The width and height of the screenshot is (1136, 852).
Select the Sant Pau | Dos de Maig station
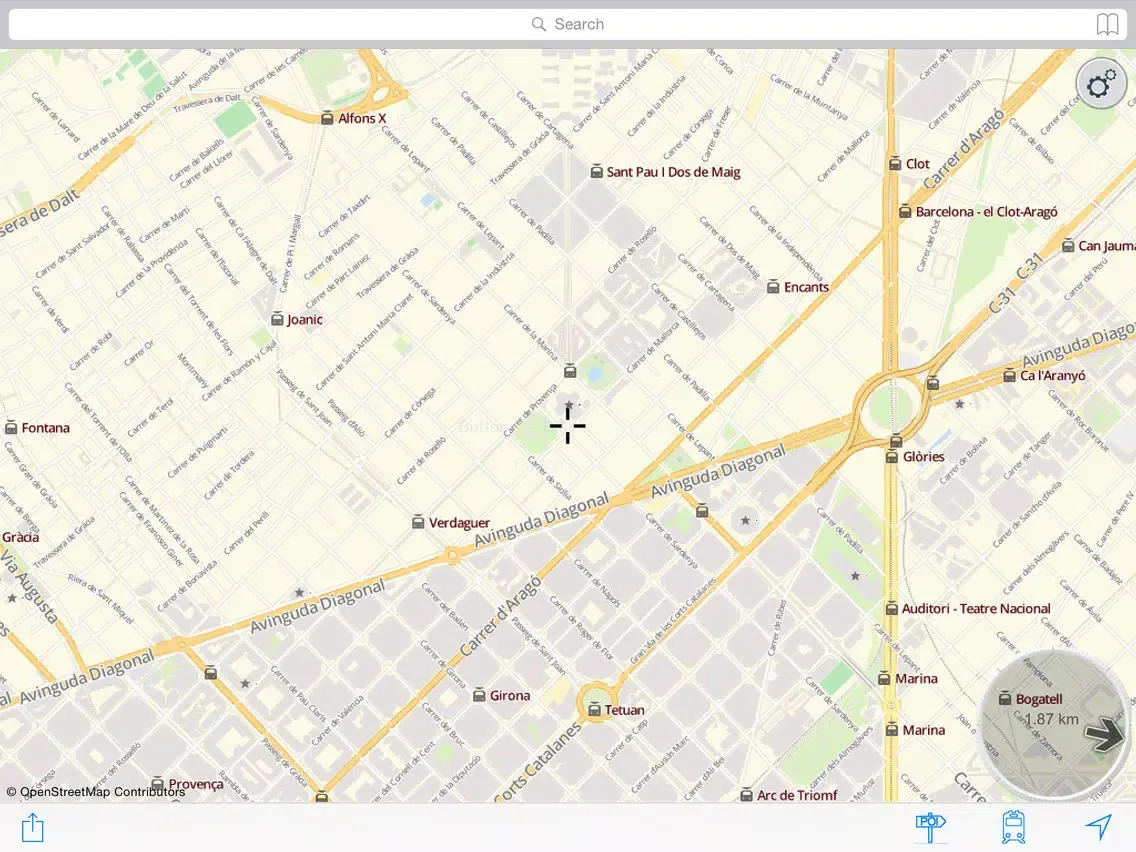597,172
